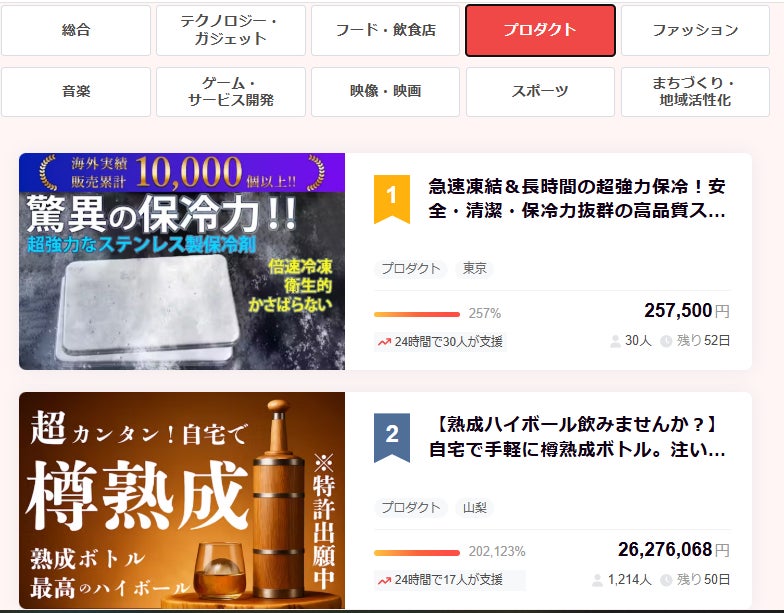Viewport: 784px width, 613px height.
Task: Click the trending arrow icon beside 24時間で30人が支援
Action: (384, 342)
